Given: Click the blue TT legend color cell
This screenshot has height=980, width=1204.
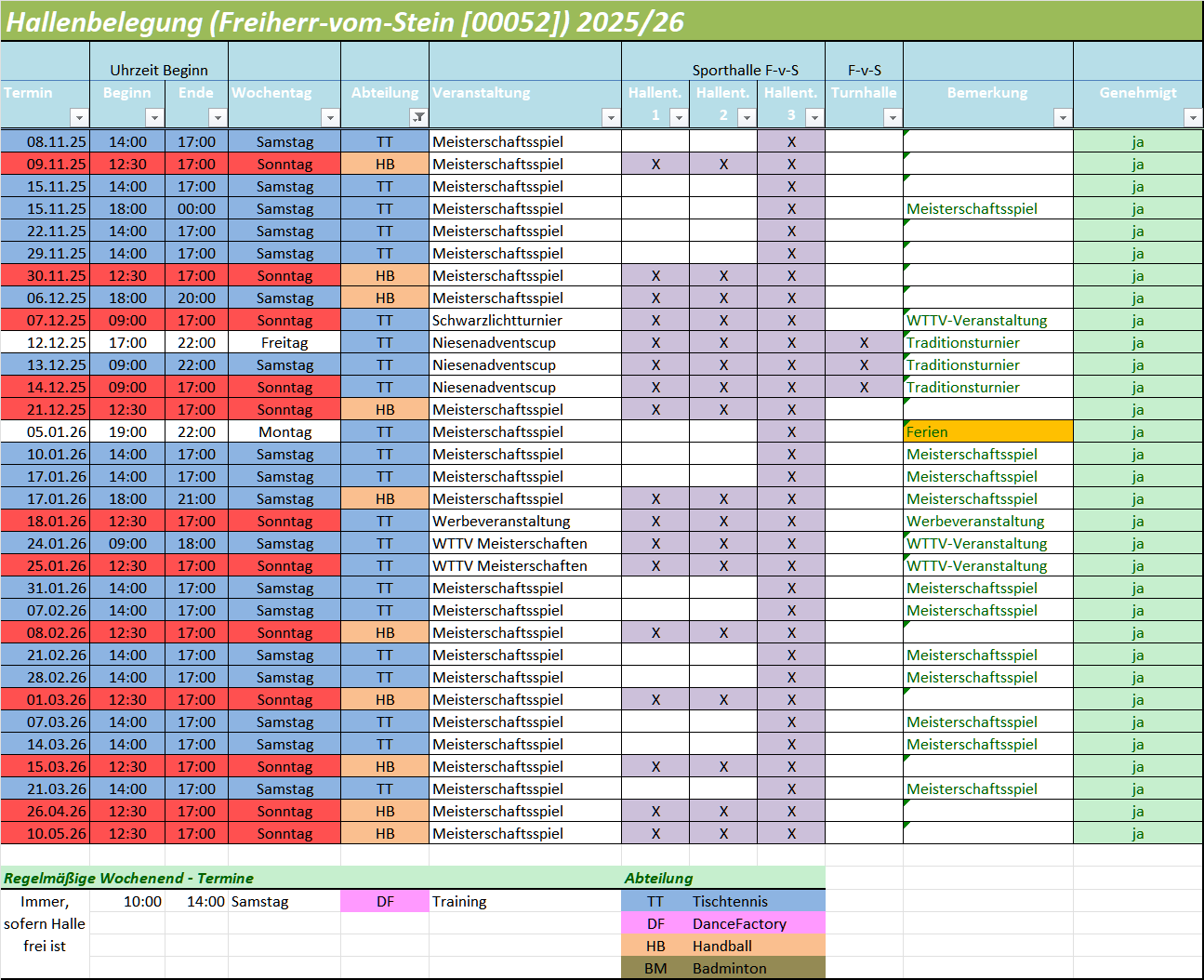Looking at the screenshot, I should pos(655,901).
